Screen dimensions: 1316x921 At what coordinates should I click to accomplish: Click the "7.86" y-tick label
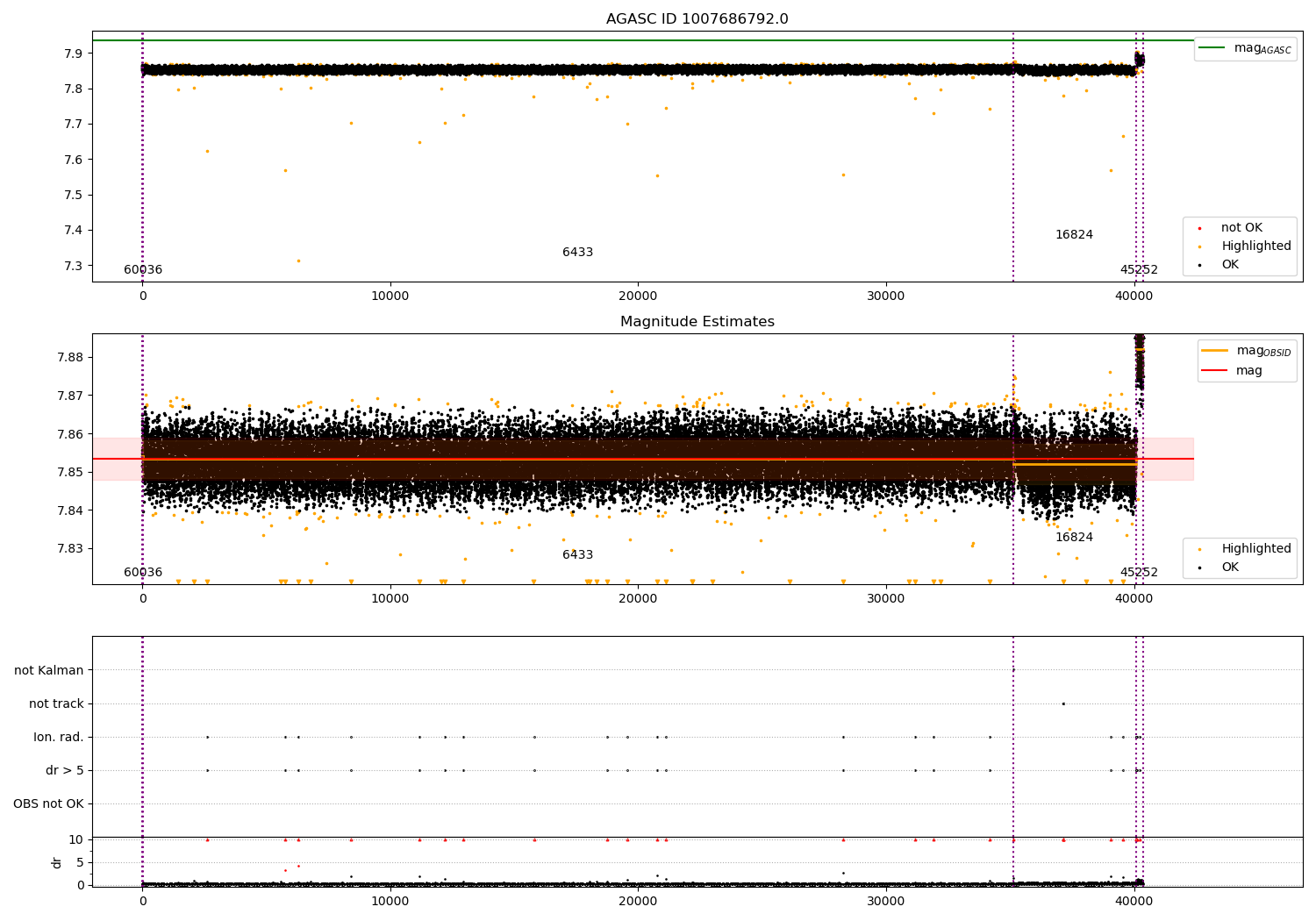69,434
